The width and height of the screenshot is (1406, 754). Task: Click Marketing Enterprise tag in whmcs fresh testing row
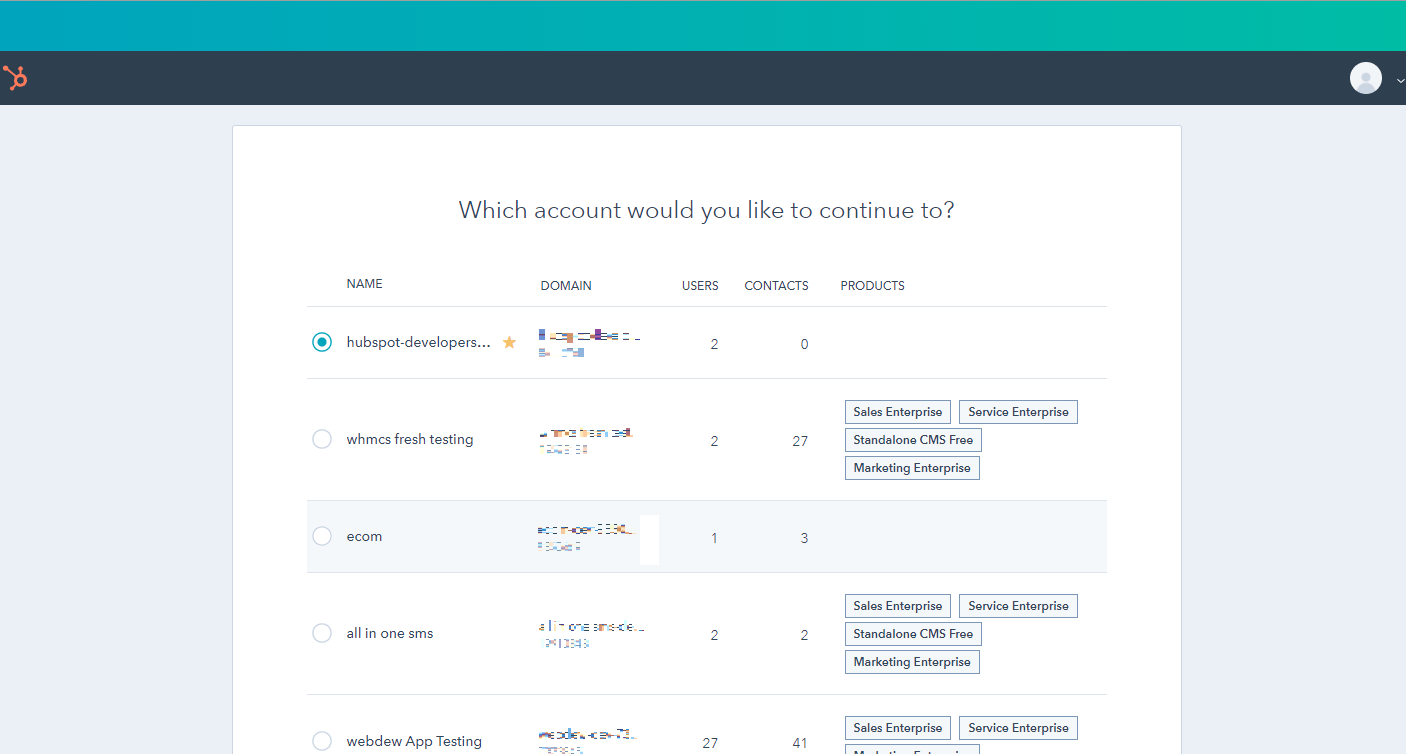coord(912,468)
